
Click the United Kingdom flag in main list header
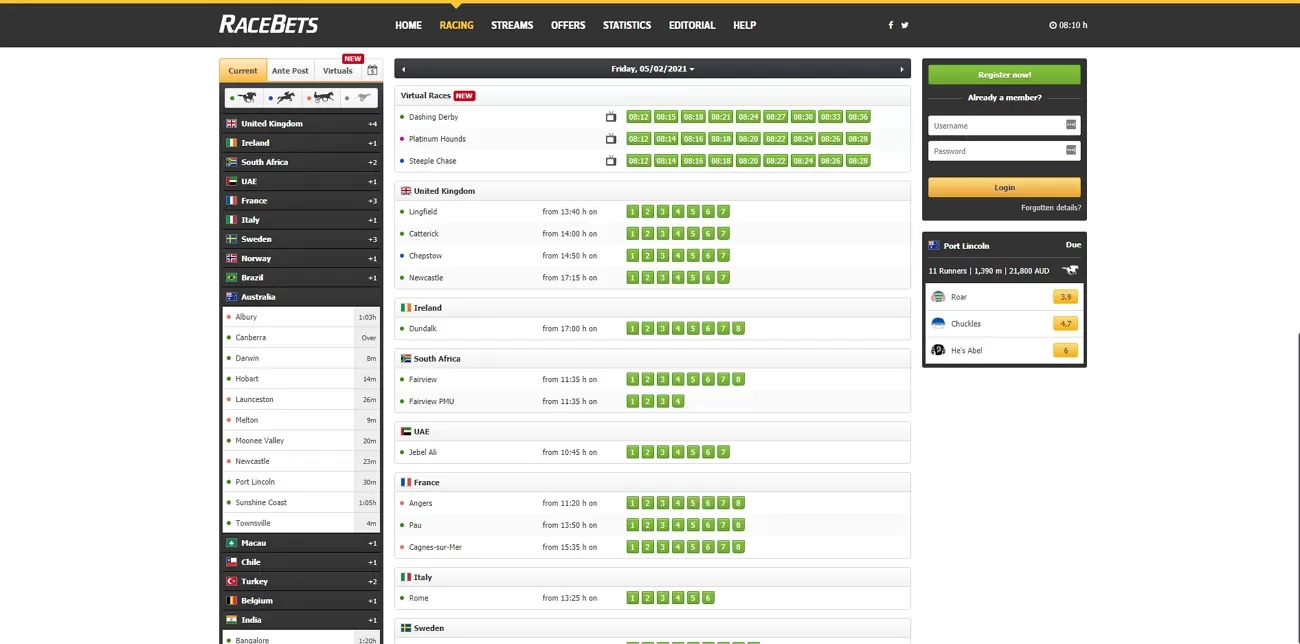coord(406,191)
